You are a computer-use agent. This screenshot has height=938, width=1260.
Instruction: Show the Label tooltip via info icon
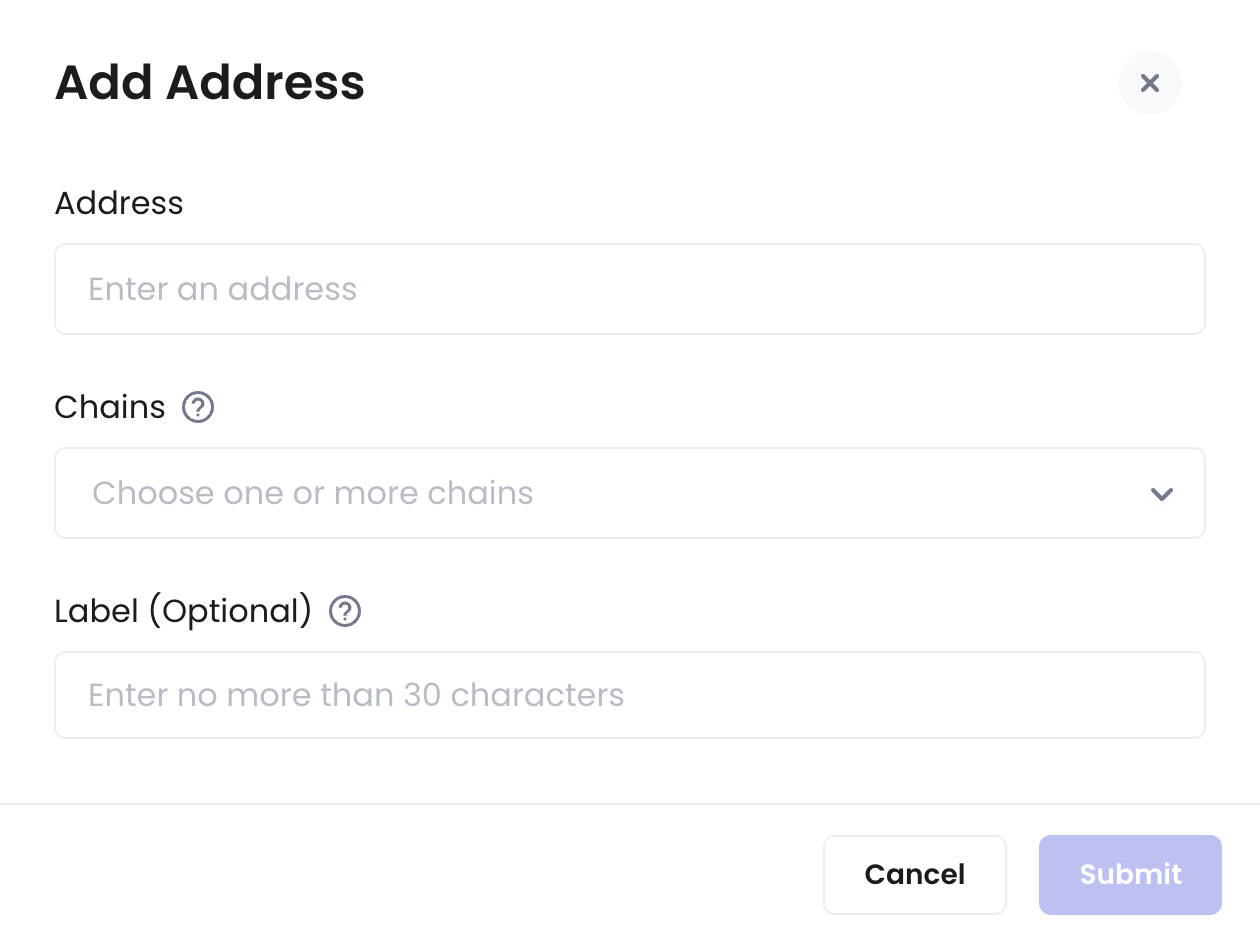click(x=345, y=611)
